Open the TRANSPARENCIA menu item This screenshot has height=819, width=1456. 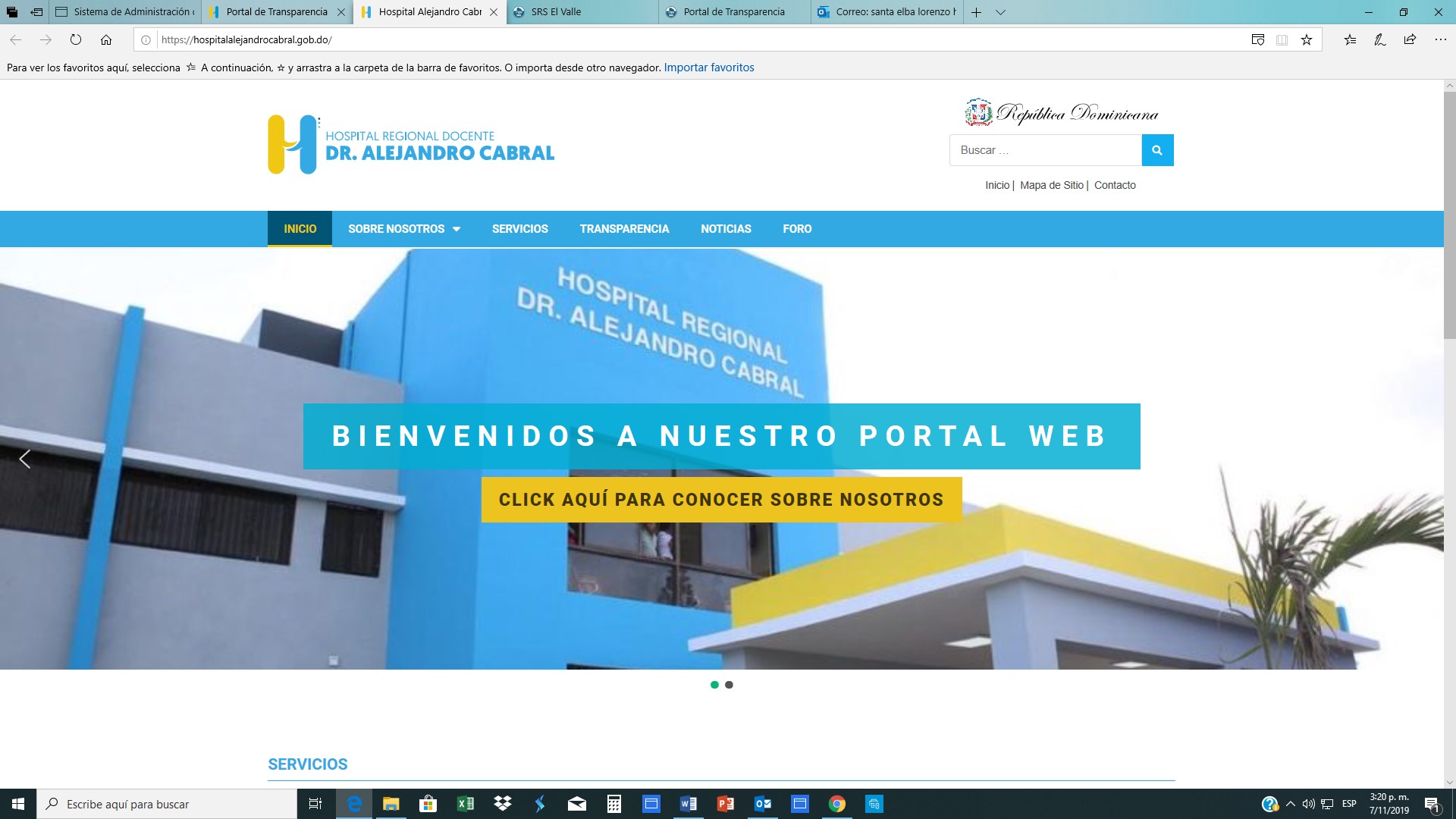pyautogui.click(x=624, y=229)
